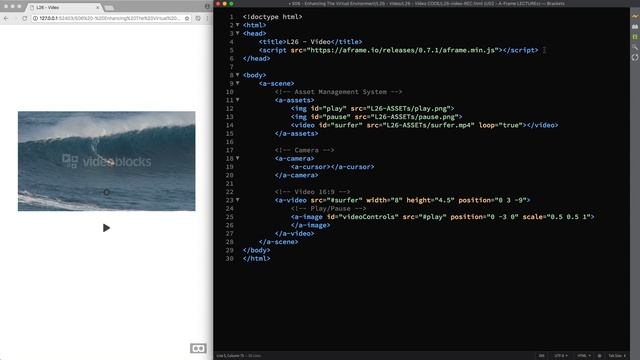Click the play button below the surfer video

106,228
